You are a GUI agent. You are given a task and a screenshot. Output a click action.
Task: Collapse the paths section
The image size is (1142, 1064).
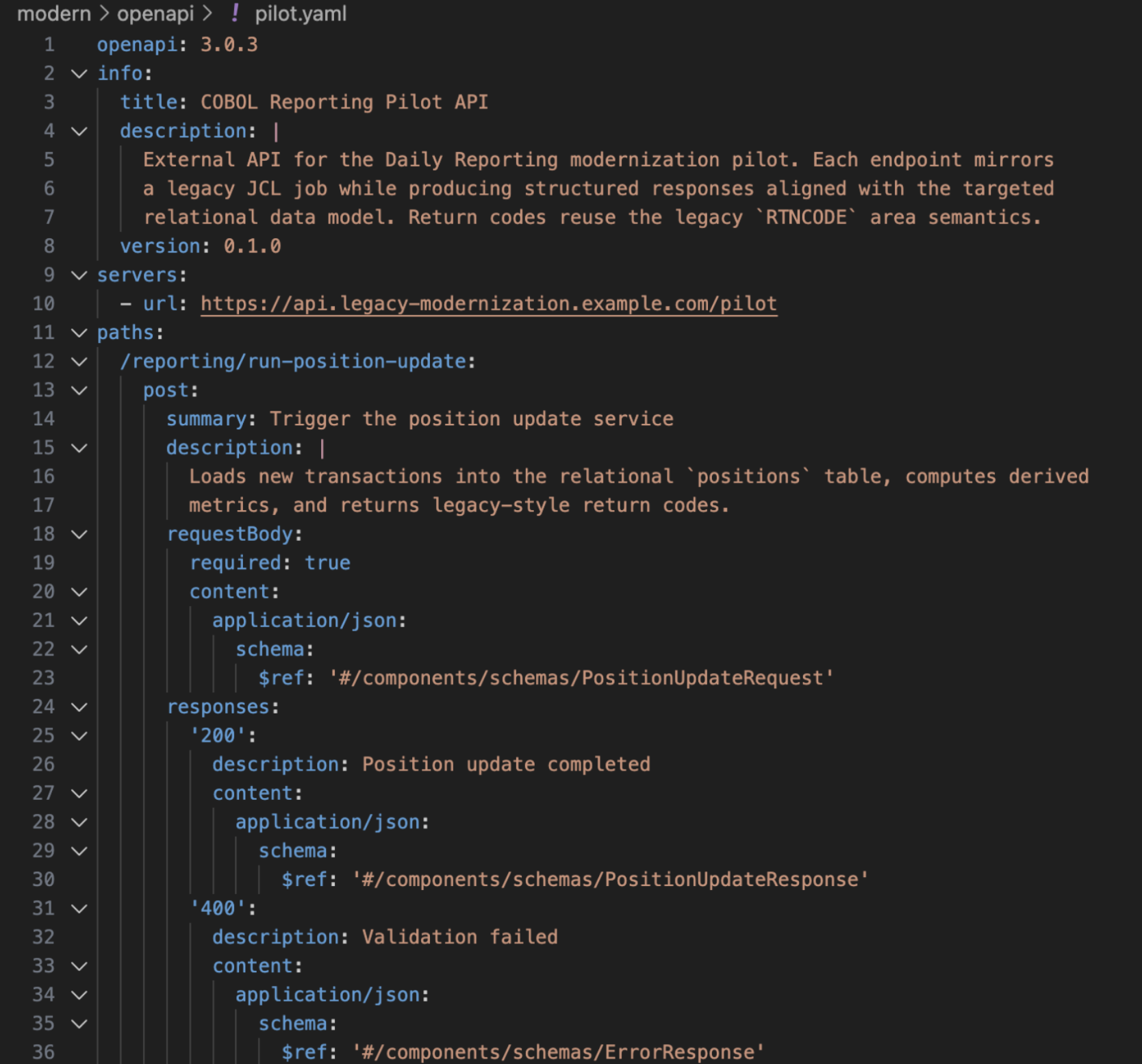coord(78,332)
